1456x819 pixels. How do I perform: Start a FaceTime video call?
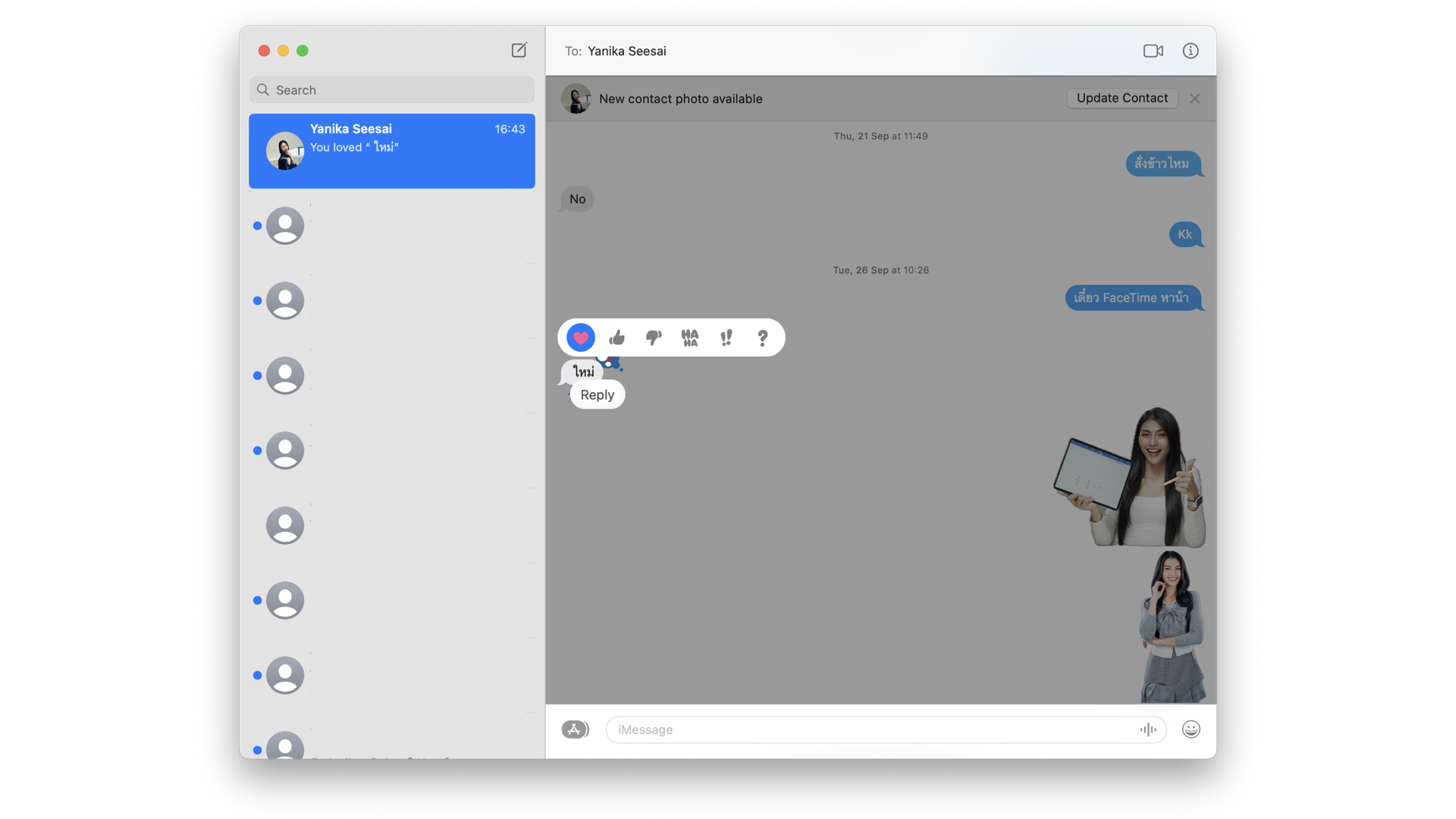1153,51
